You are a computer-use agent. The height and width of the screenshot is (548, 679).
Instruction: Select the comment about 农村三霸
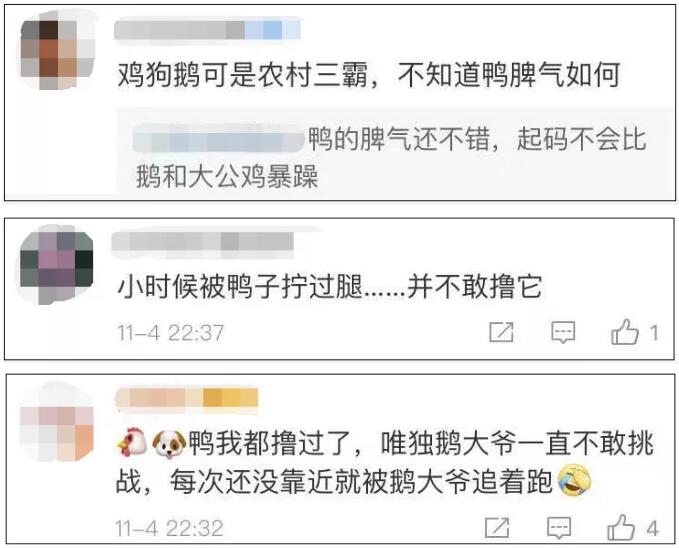point(369,75)
